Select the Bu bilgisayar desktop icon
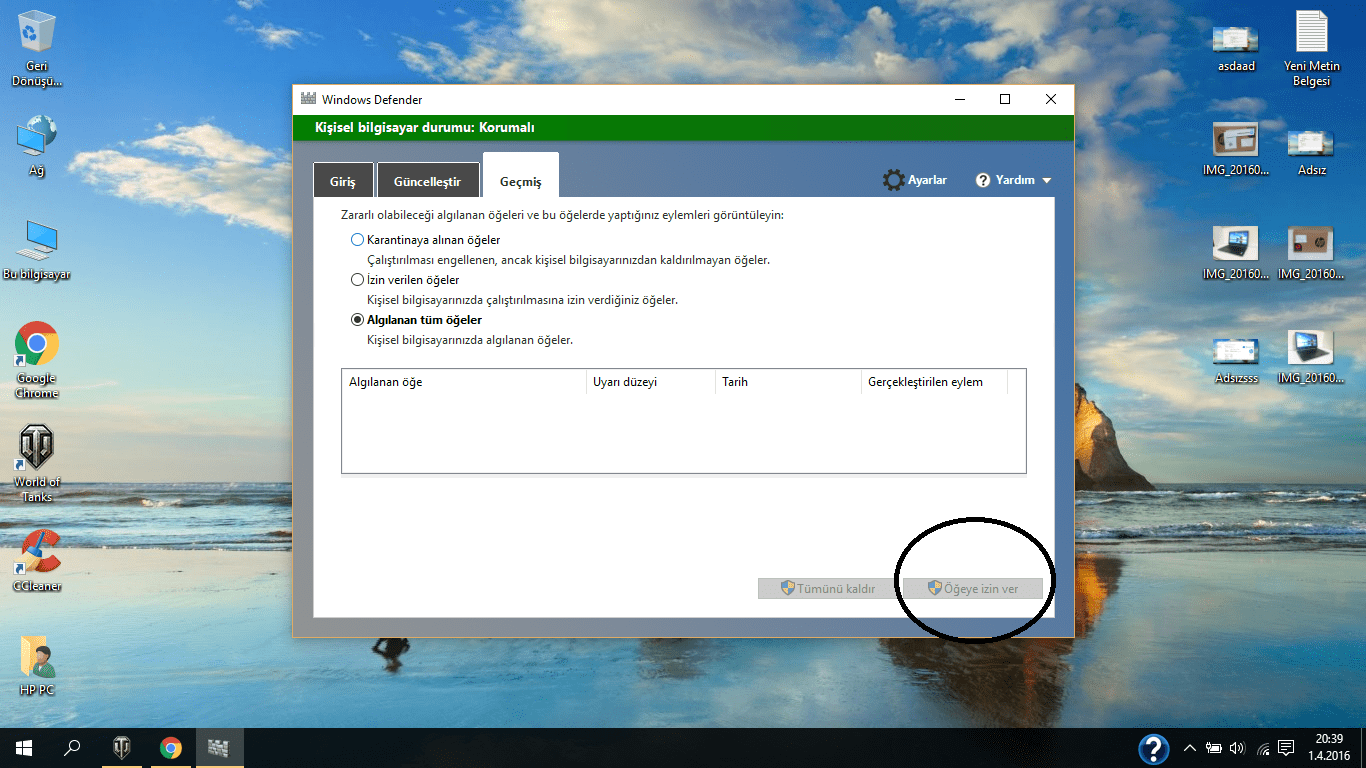 (37, 250)
